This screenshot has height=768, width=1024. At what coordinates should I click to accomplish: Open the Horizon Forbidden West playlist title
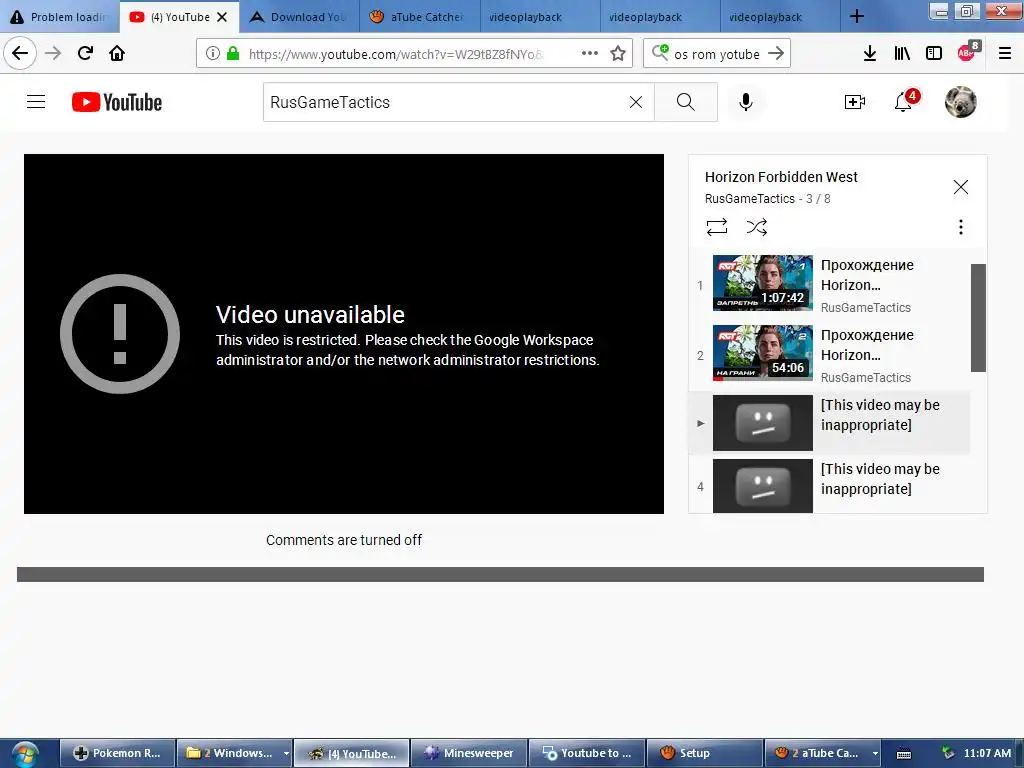pyautogui.click(x=781, y=177)
